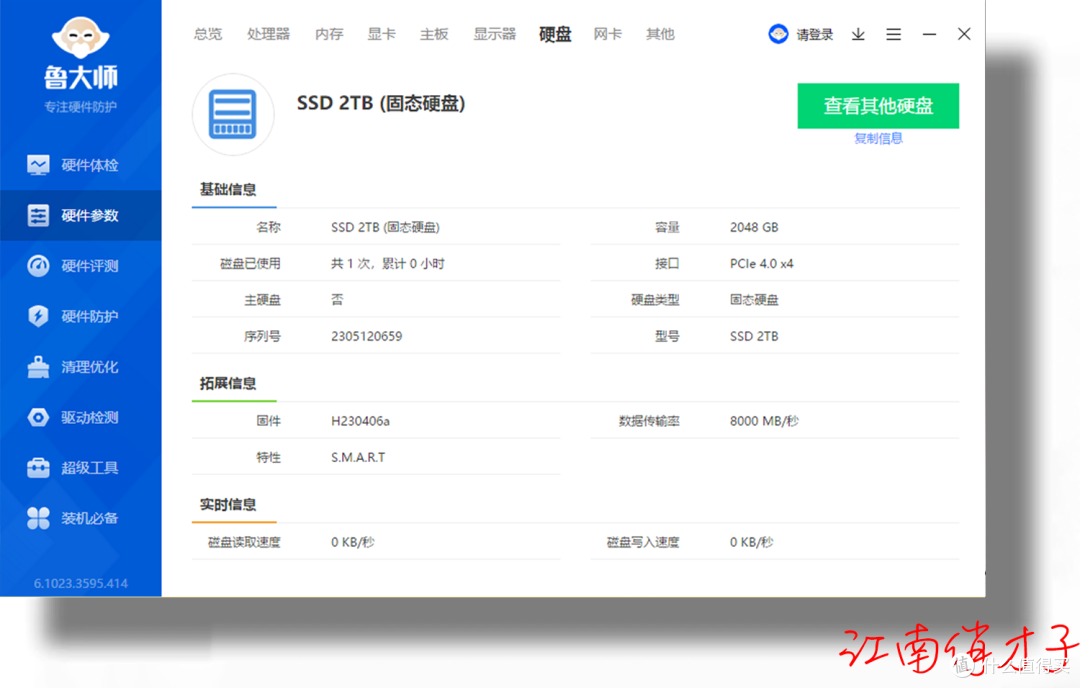Open 驱动检测 driver check
The height and width of the screenshot is (688, 1080).
pos(81,417)
